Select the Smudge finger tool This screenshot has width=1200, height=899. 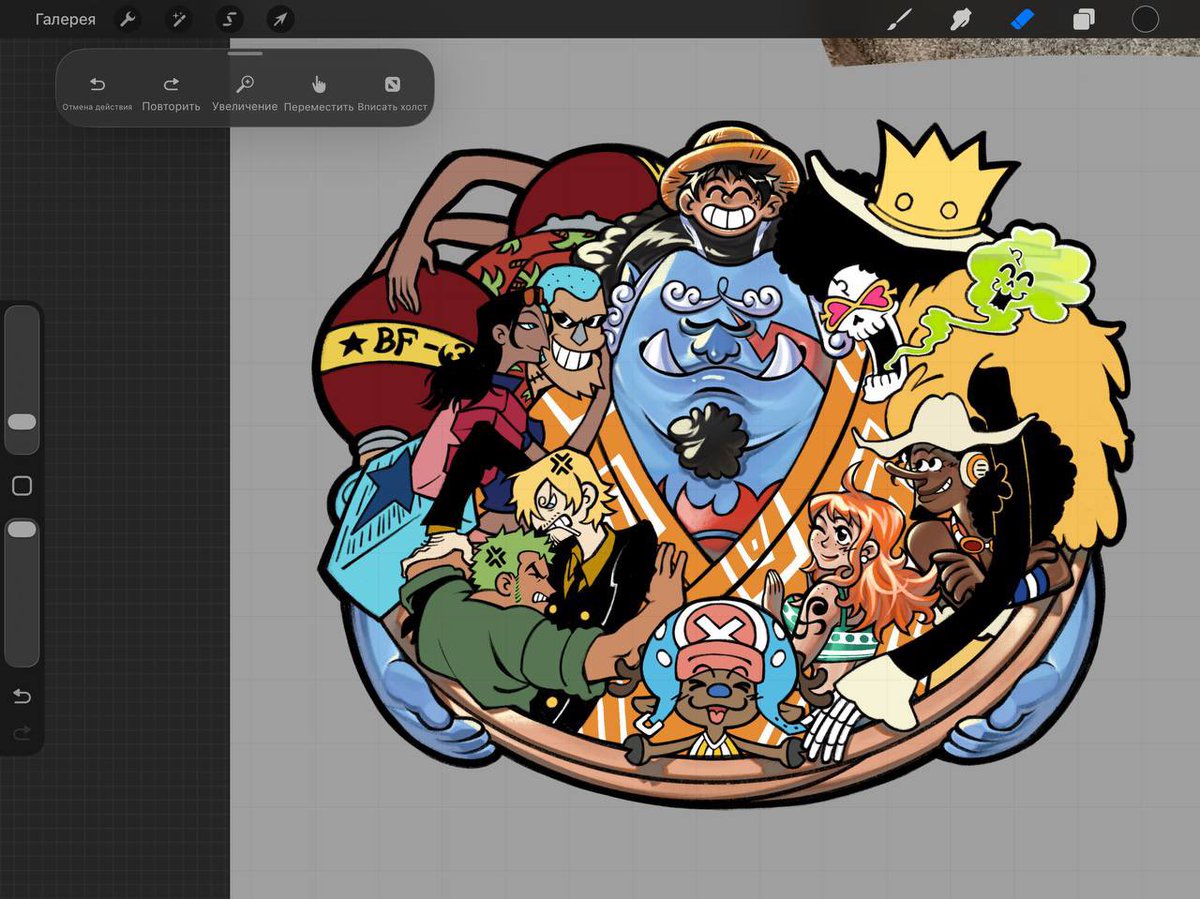961,19
